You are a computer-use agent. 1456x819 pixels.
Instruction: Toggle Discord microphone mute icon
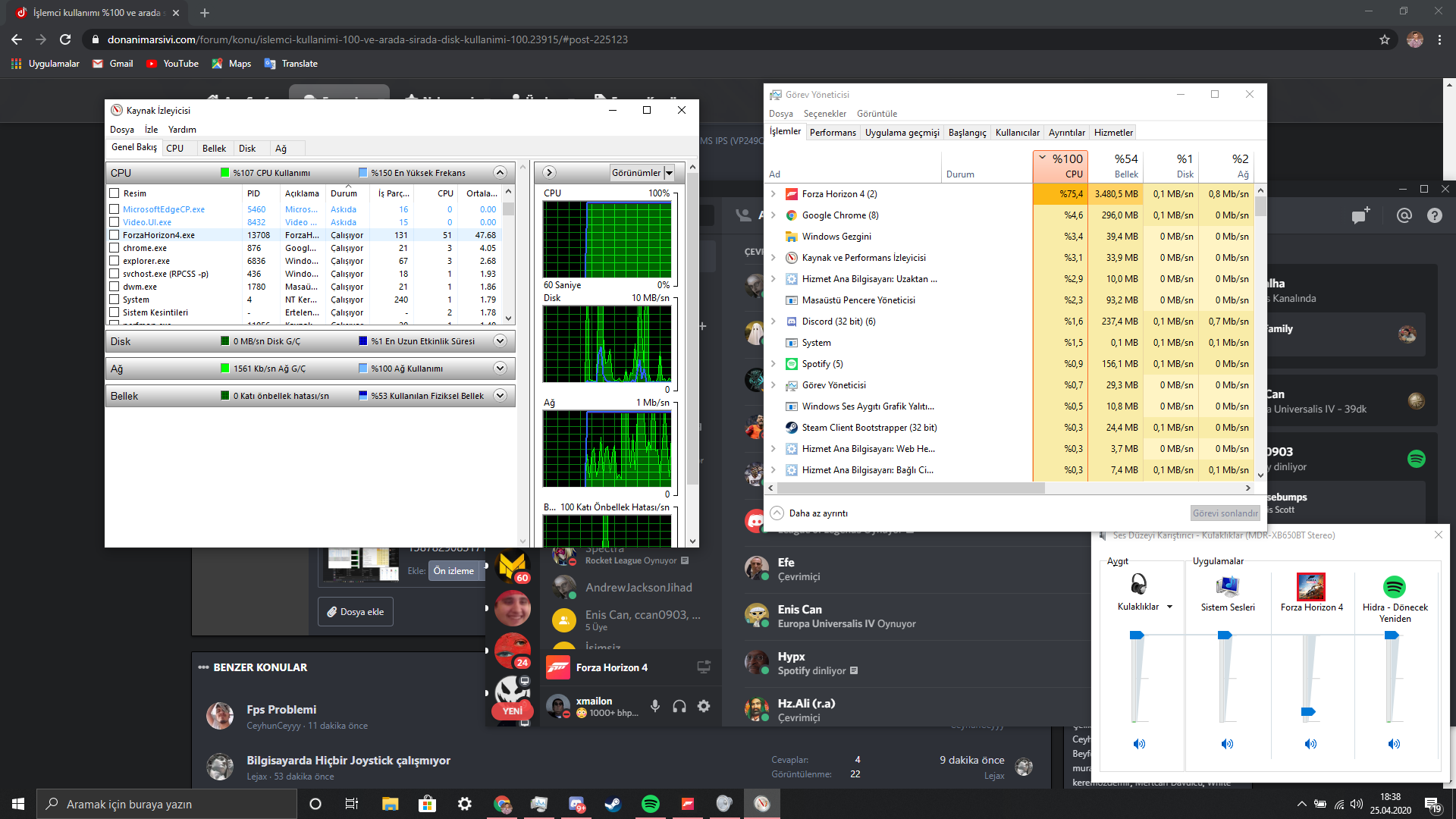pyautogui.click(x=655, y=706)
